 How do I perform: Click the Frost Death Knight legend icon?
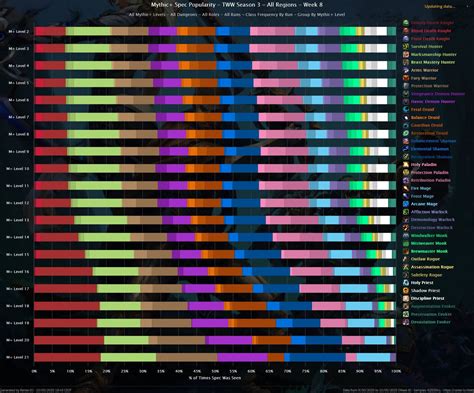coord(406,38)
